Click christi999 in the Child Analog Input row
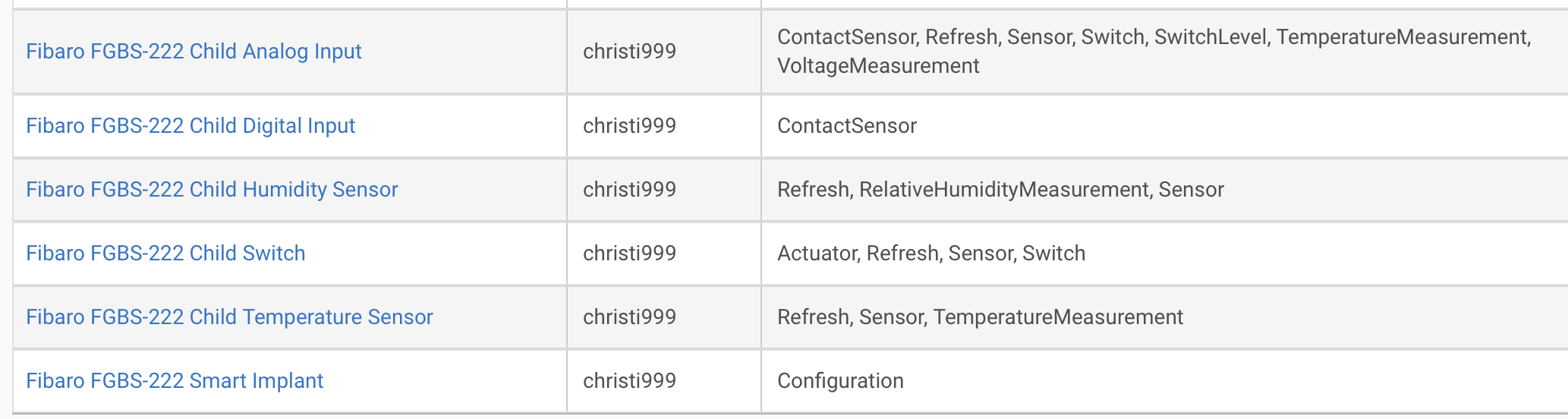Viewport: 1568px width, 419px height. [x=629, y=52]
